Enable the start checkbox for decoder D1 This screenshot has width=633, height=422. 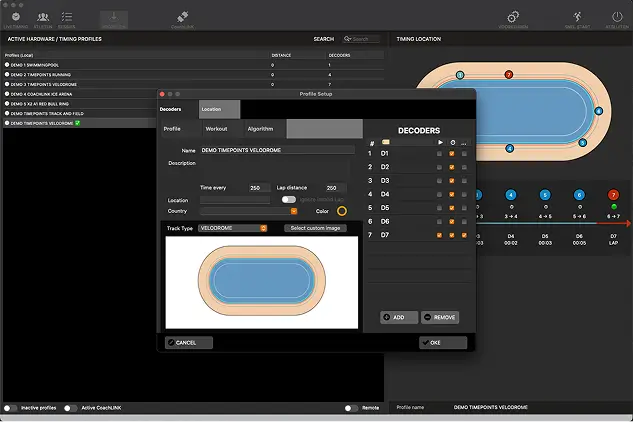[x=440, y=154]
